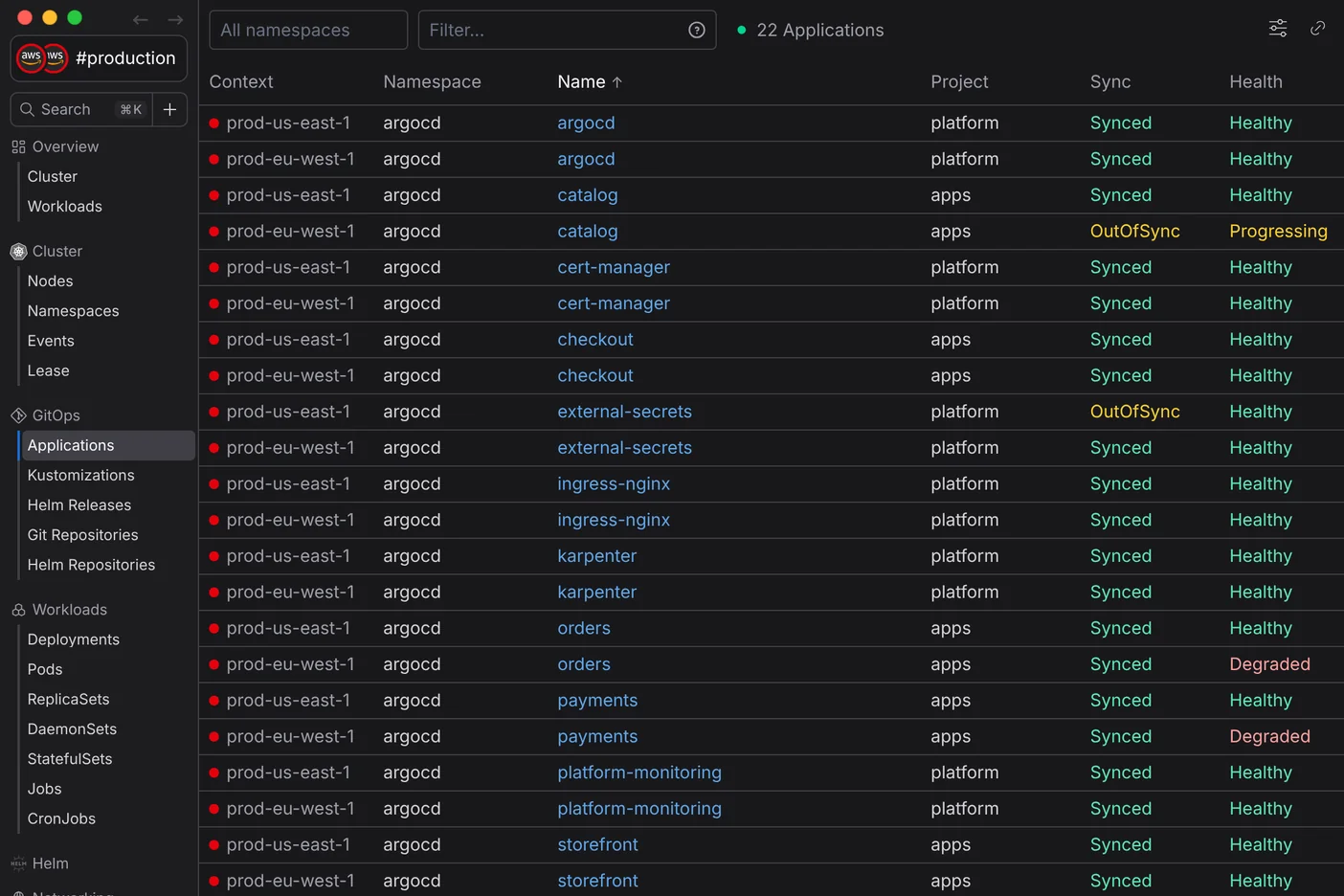Open StatefulSets in sidebar

click(70, 759)
